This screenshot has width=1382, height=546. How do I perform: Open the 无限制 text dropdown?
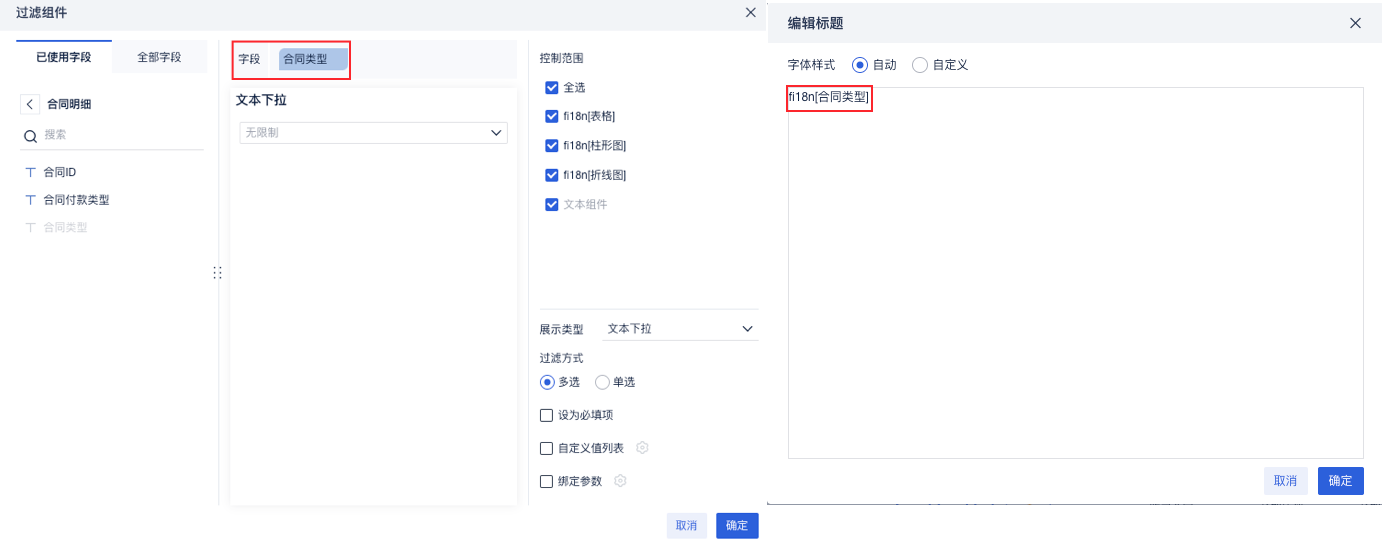click(x=373, y=132)
